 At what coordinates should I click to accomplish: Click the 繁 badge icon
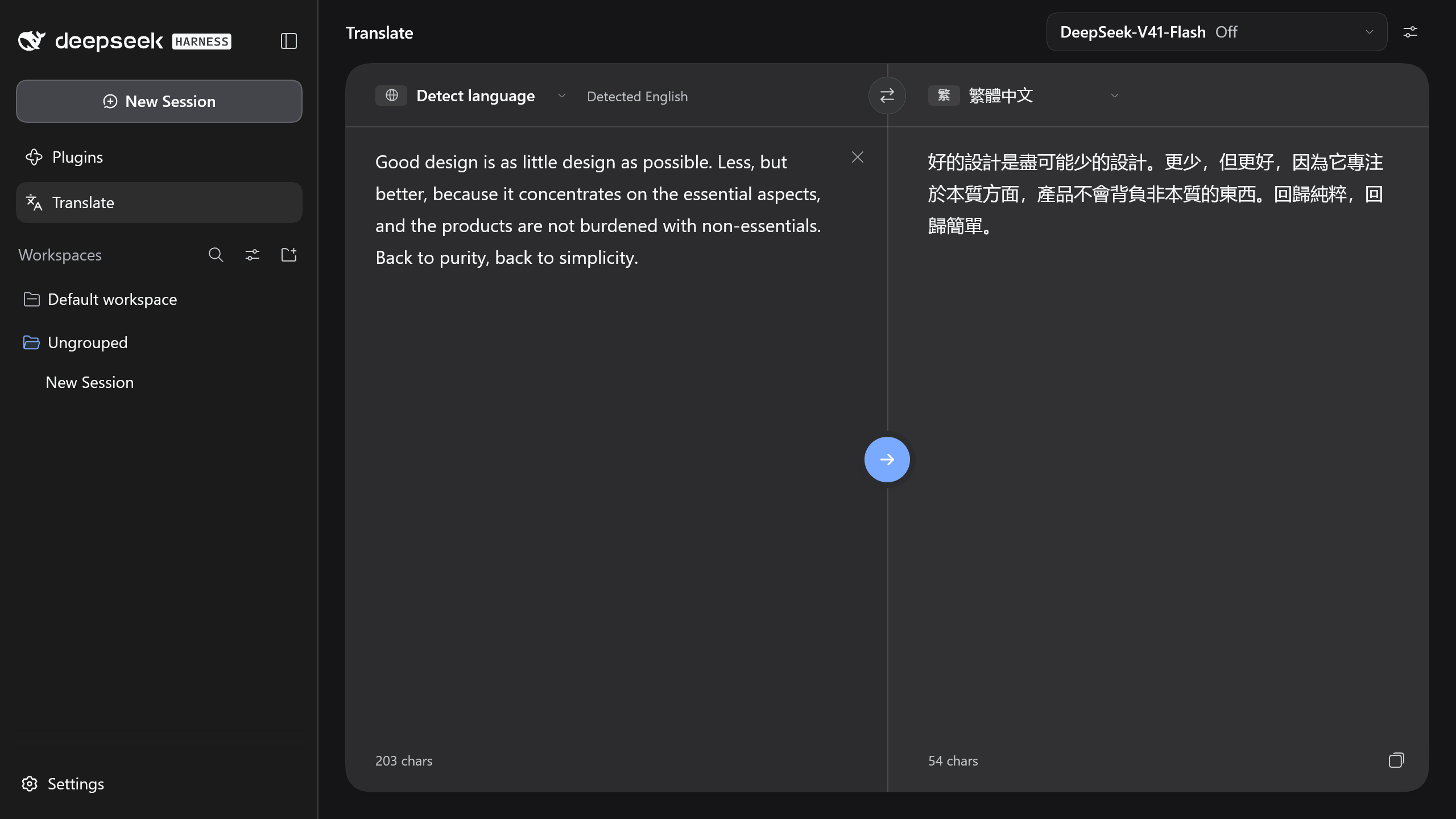(944, 96)
